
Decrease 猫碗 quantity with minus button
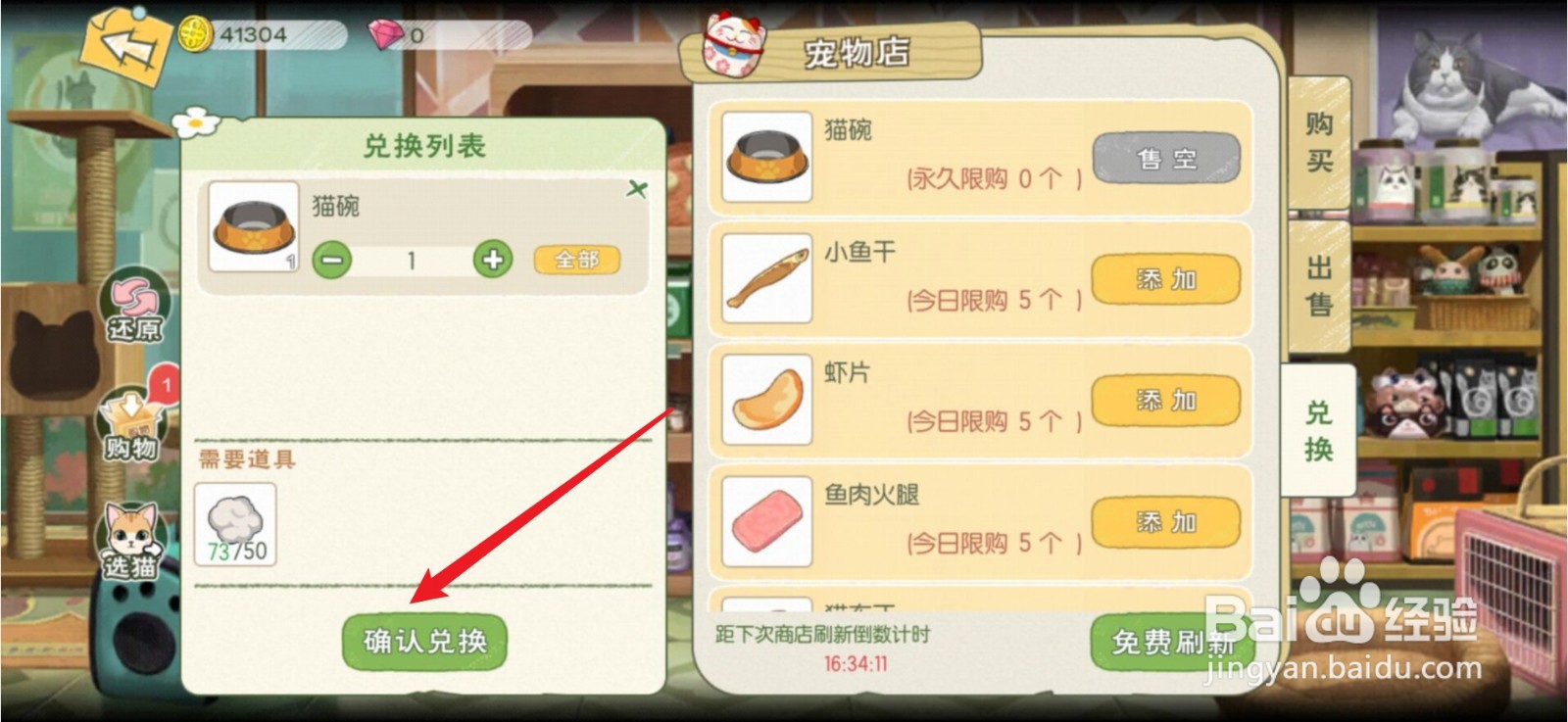pos(332,260)
